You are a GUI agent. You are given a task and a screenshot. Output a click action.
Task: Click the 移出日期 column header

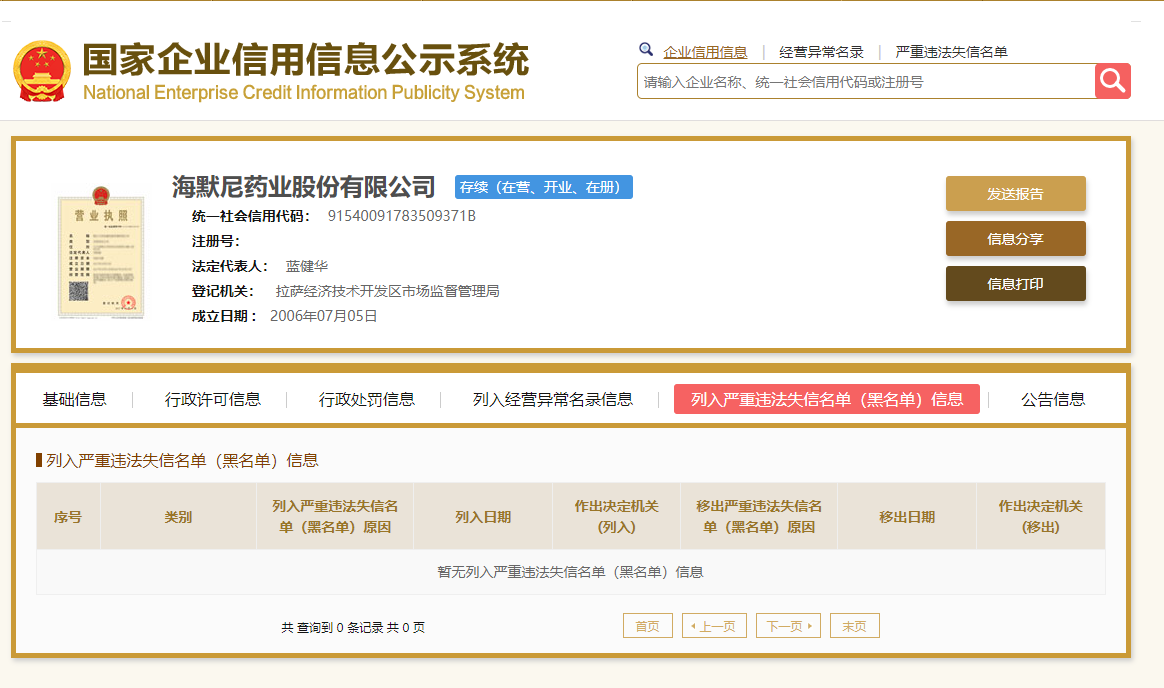(906, 517)
